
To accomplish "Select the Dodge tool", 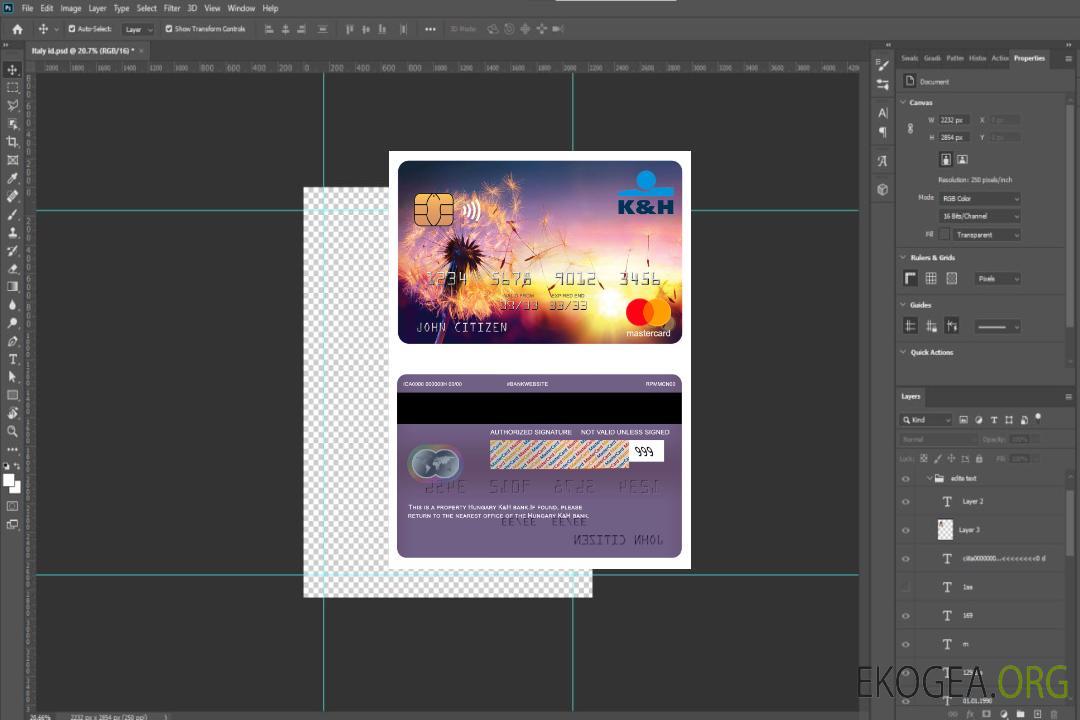I will coord(12,323).
